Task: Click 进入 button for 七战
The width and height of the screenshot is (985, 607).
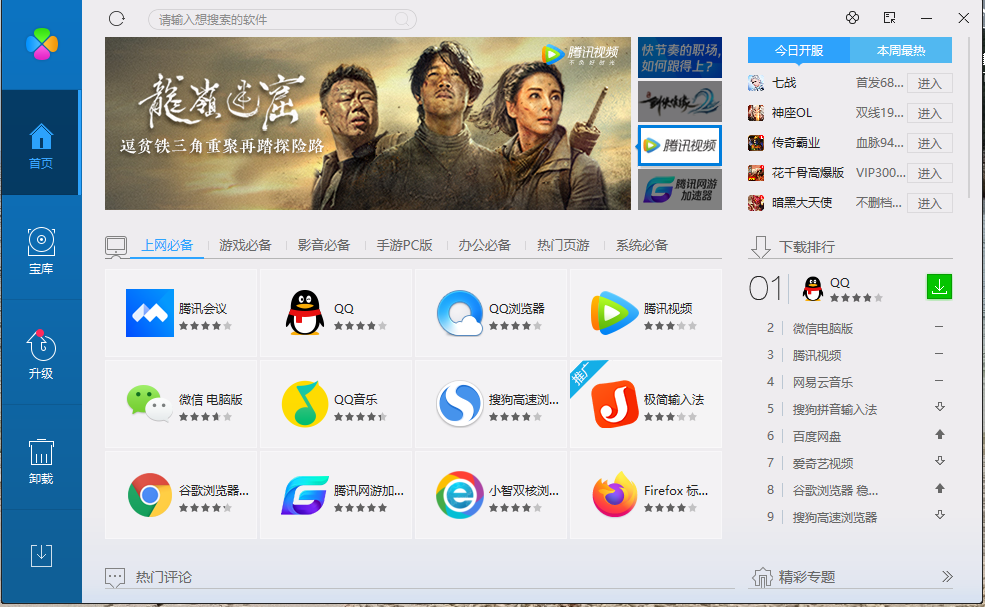Action: [x=930, y=84]
